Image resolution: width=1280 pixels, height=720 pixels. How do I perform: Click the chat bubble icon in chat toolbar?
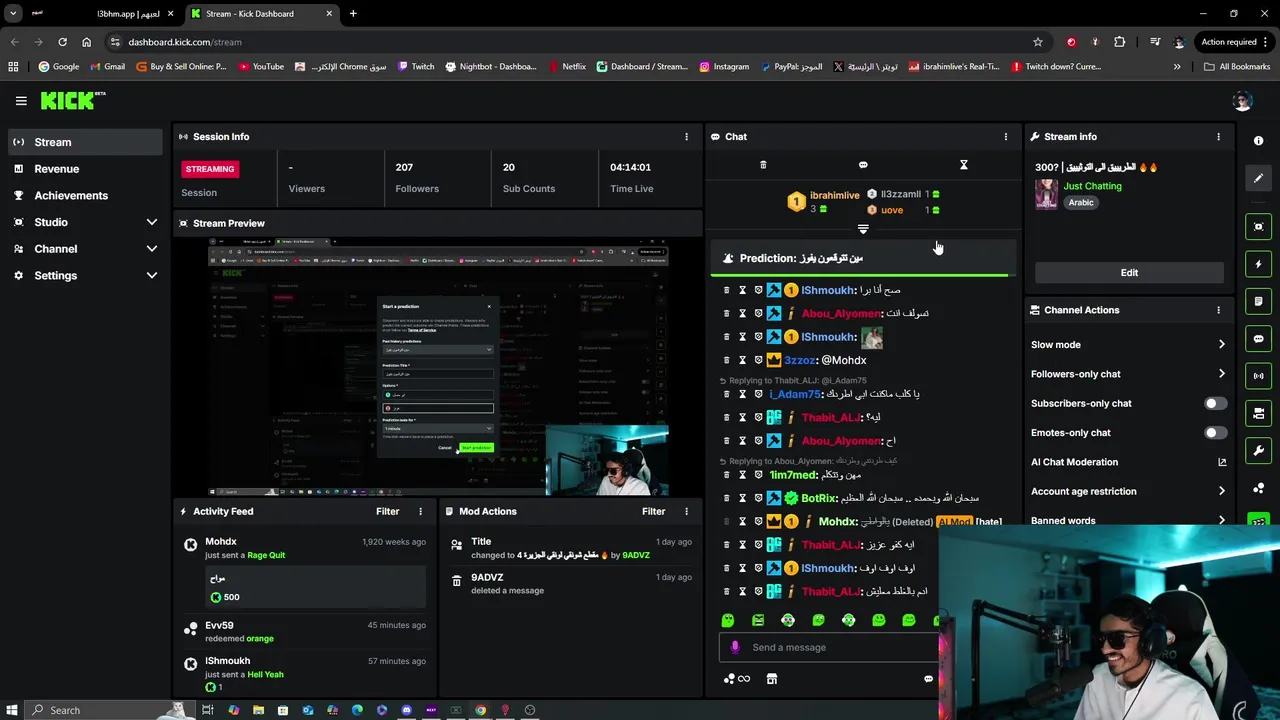[x=863, y=165]
